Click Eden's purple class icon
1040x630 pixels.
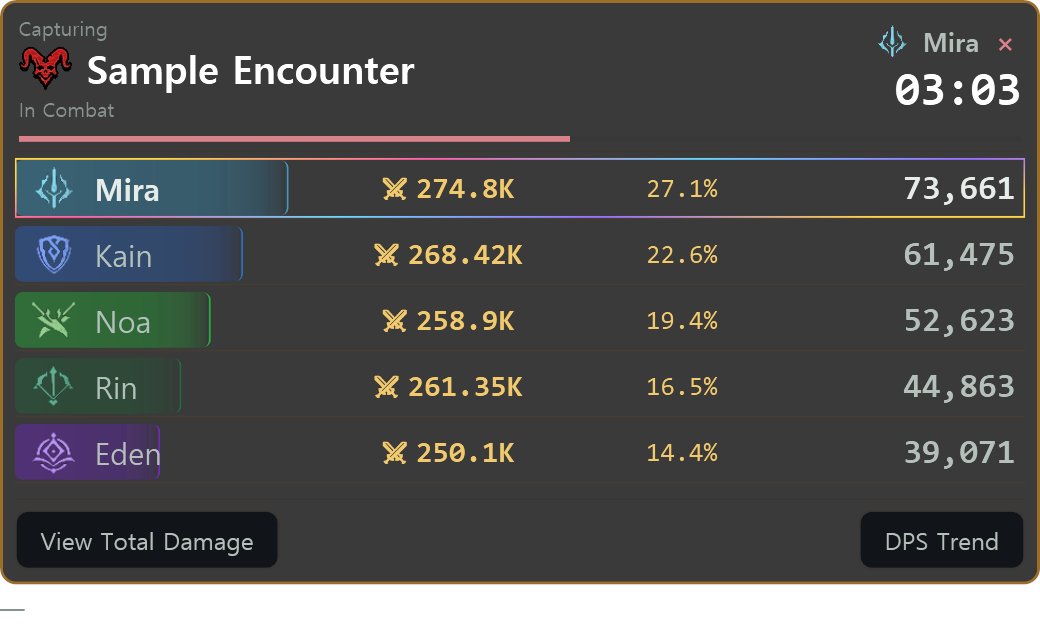(54, 453)
